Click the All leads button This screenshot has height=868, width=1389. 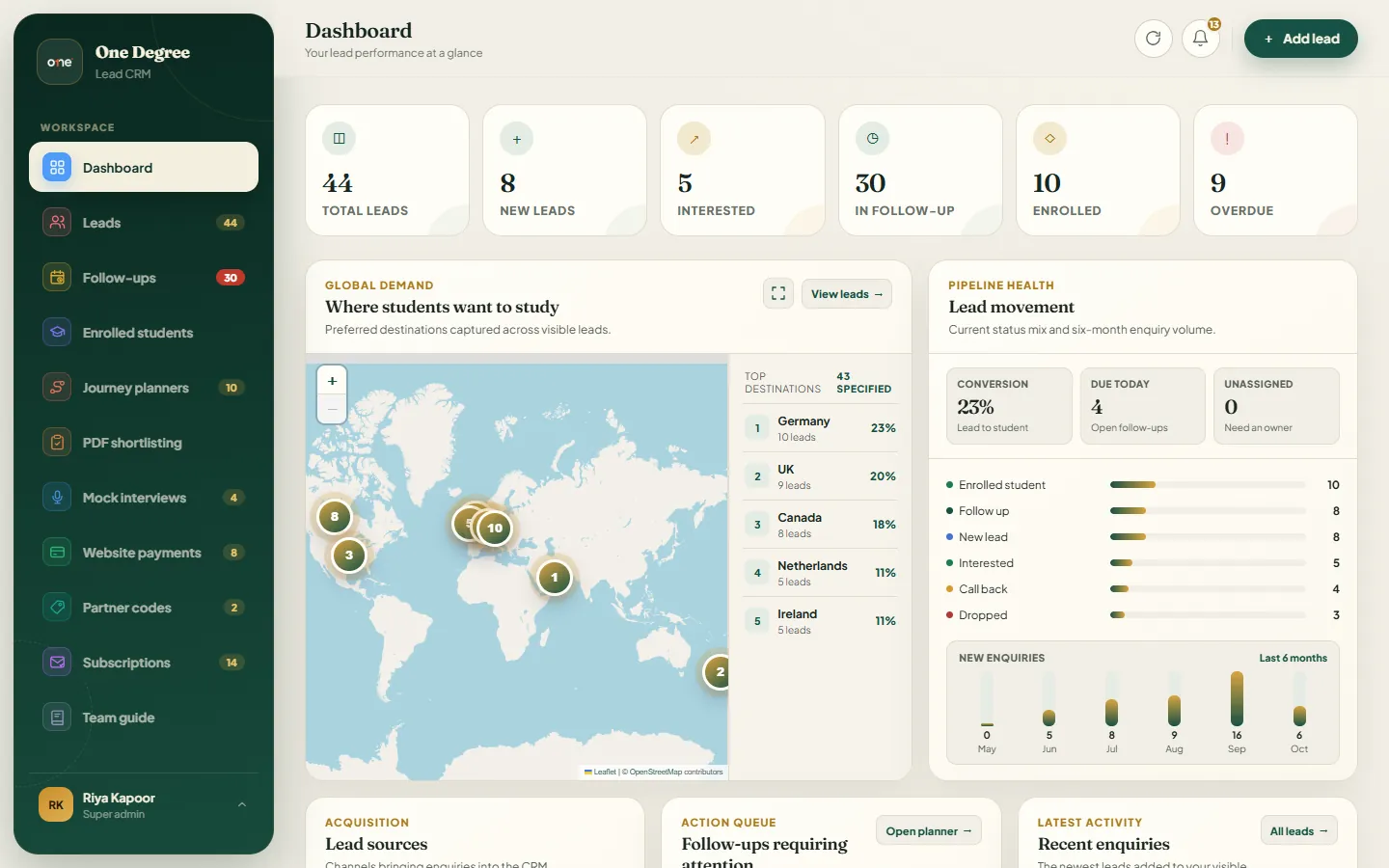(x=1298, y=830)
